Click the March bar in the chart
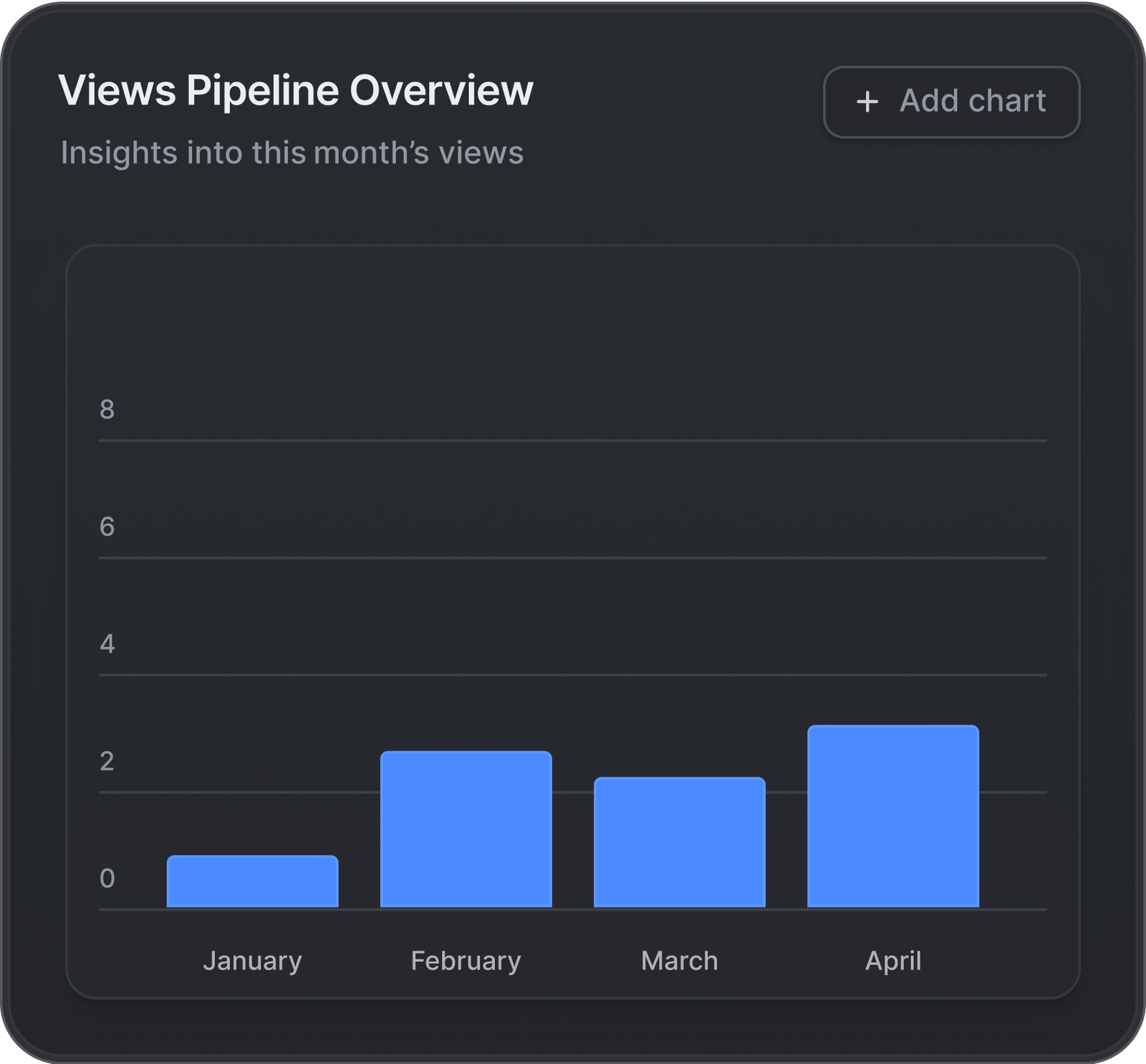The width and height of the screenshot is (1146, 1064). 679,842
